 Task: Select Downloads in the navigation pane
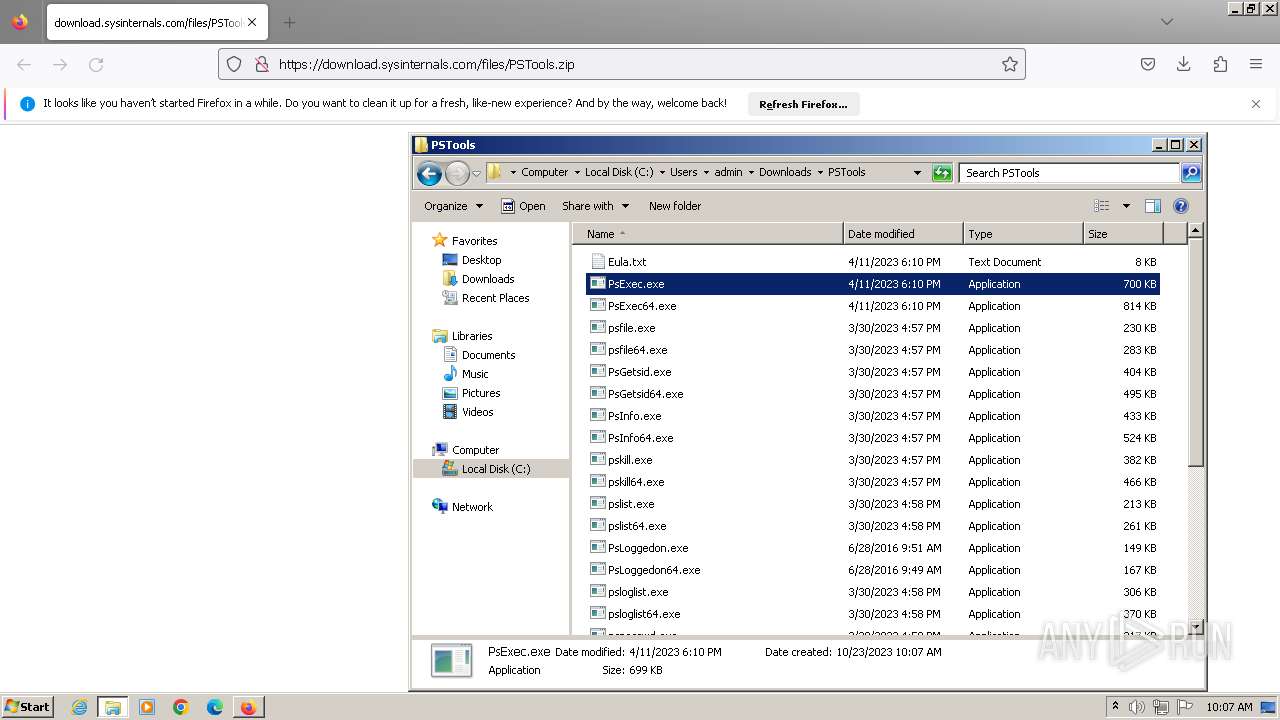point(488,279)
